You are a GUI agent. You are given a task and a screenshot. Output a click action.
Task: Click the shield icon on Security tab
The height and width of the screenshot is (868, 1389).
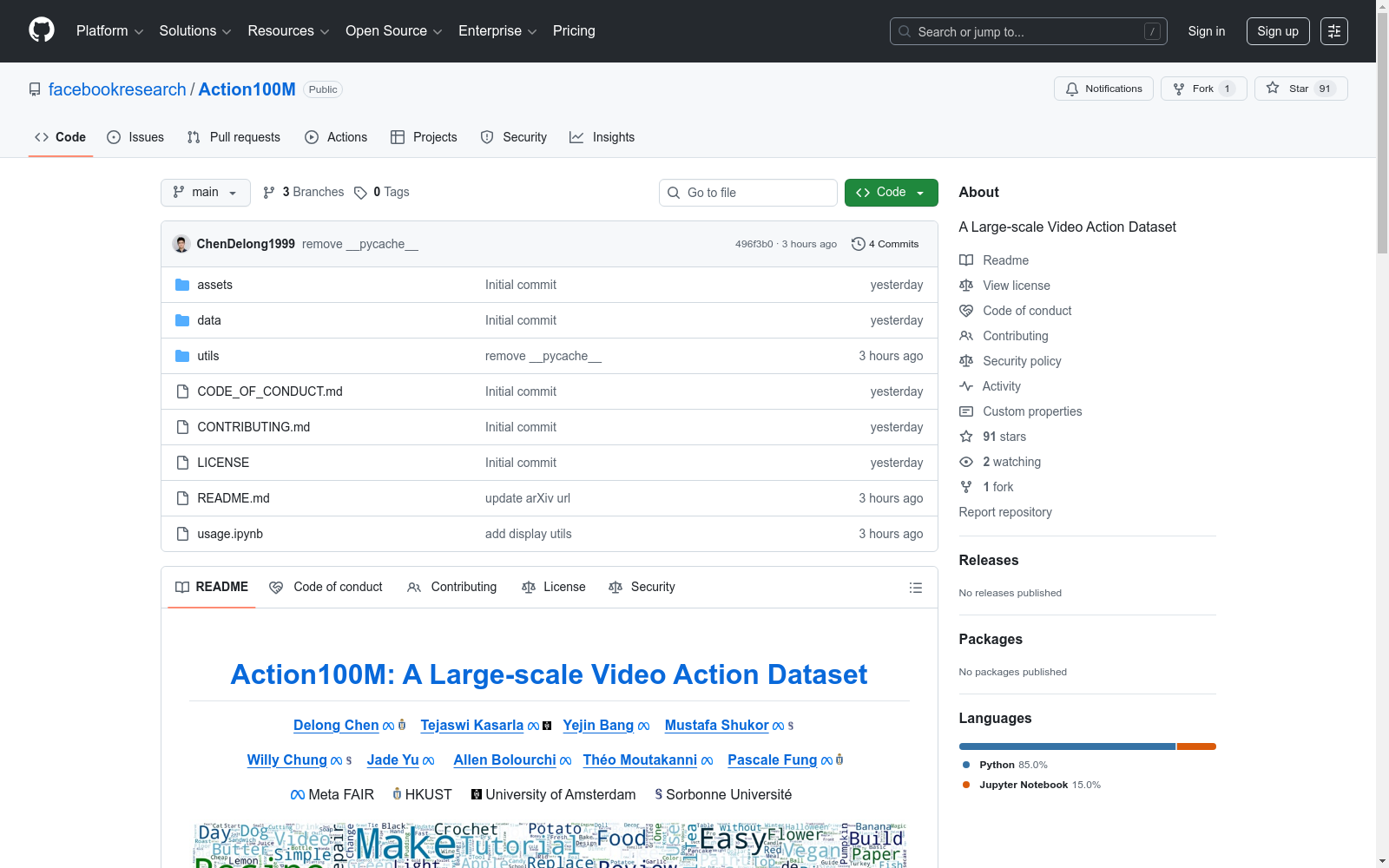(x=487, y=137)
